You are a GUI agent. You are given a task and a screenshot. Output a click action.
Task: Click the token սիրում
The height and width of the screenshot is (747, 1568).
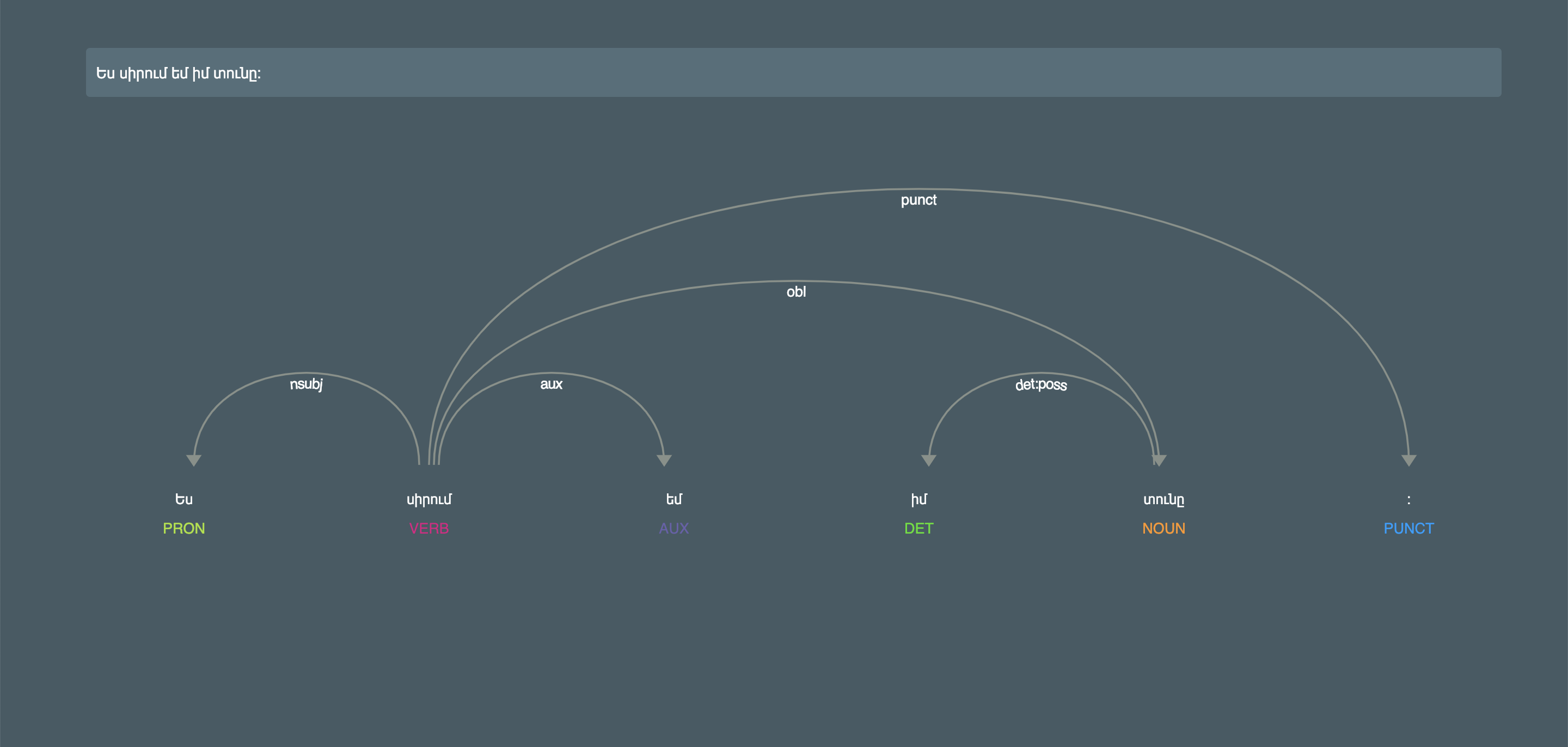428,499
